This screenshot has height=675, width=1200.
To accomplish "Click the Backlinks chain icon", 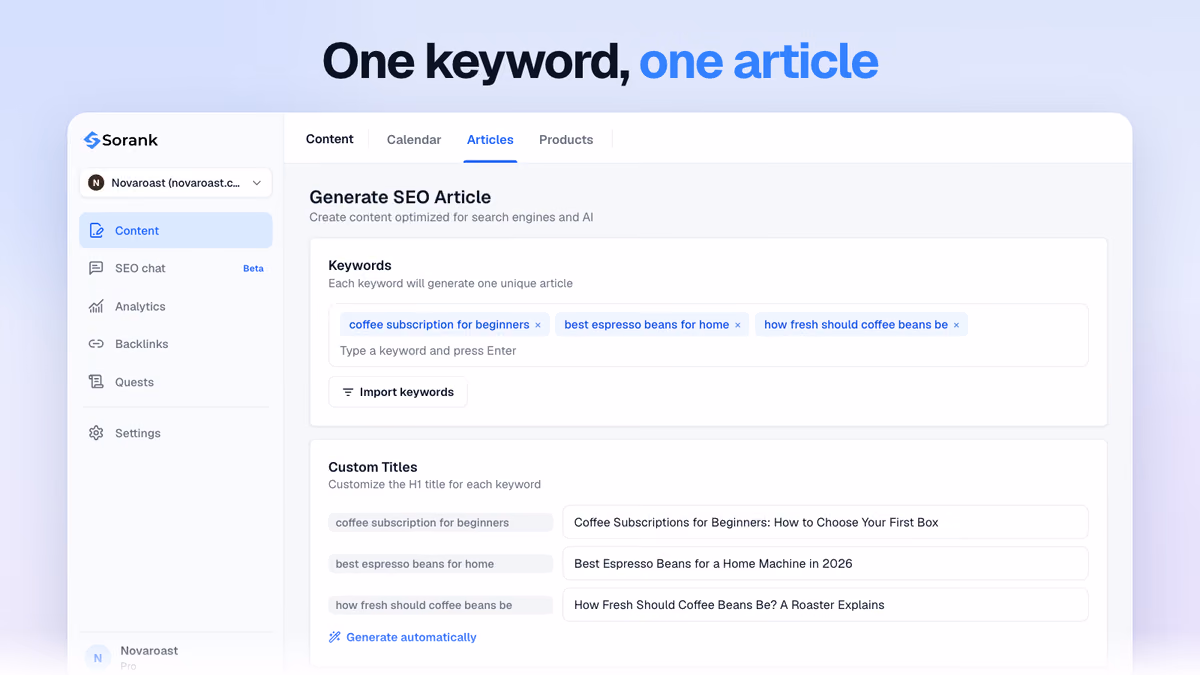I will [x=96, y=344].
